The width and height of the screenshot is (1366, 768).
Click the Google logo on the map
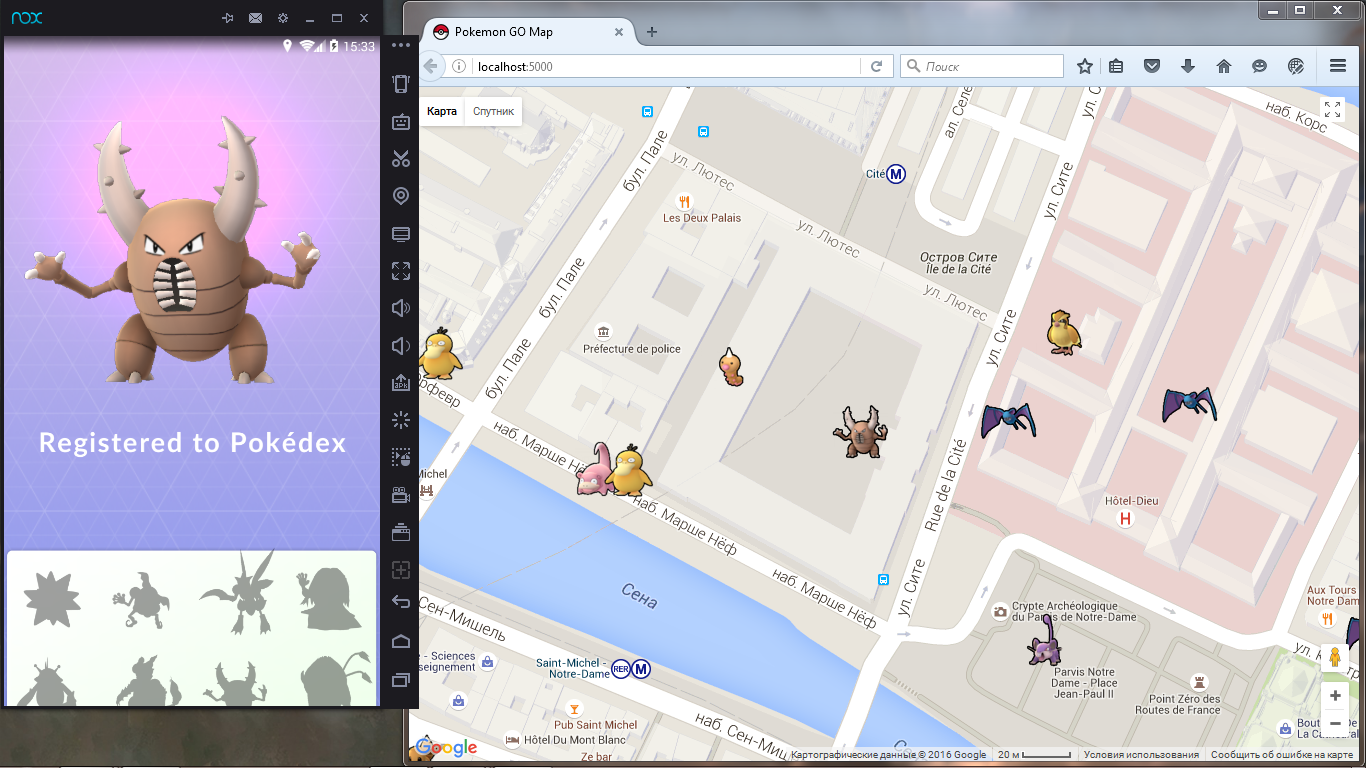coord(446,747)
